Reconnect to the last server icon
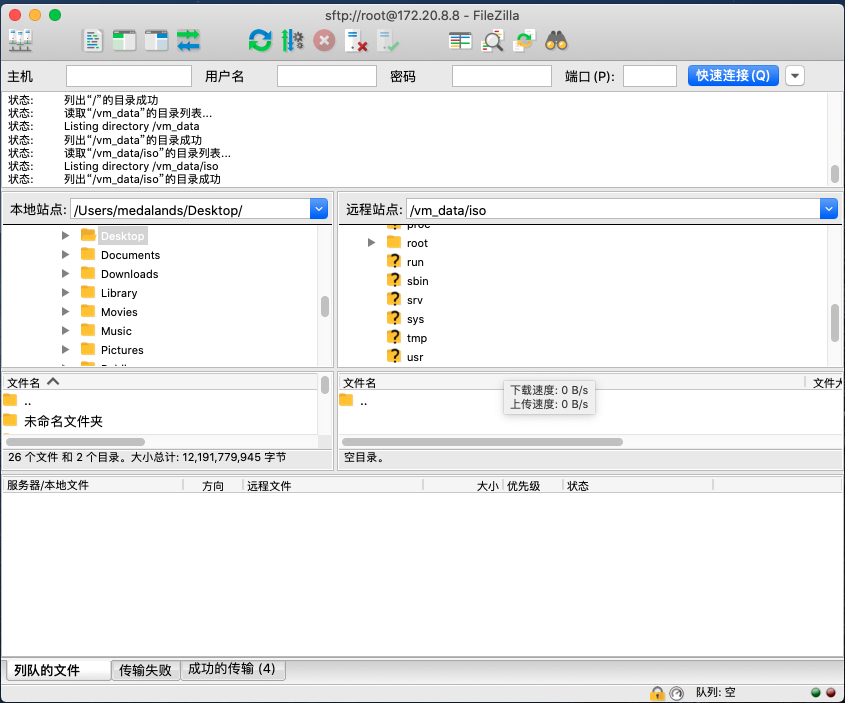This screenshot has height=703, width=845. [x=388, y=41]
